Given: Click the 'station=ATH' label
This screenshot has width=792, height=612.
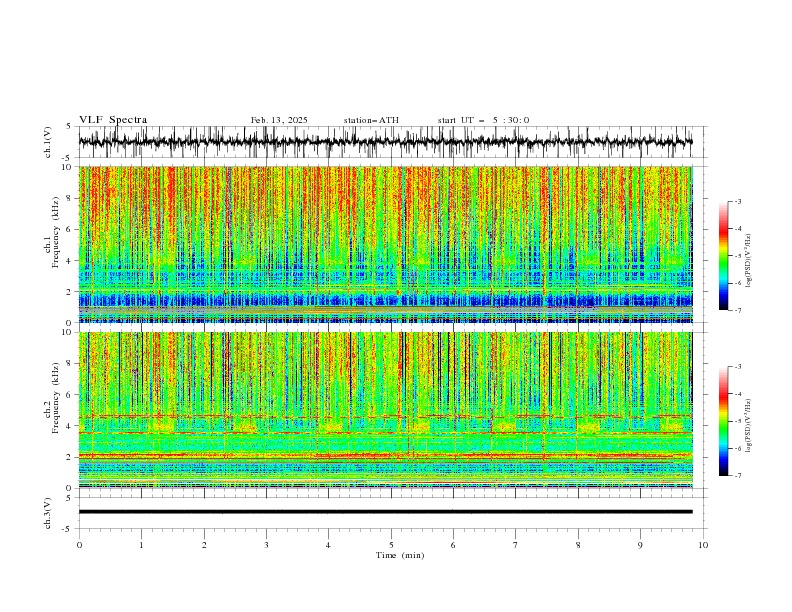Looking at the screenshot, I should click(x=371, y=120).
